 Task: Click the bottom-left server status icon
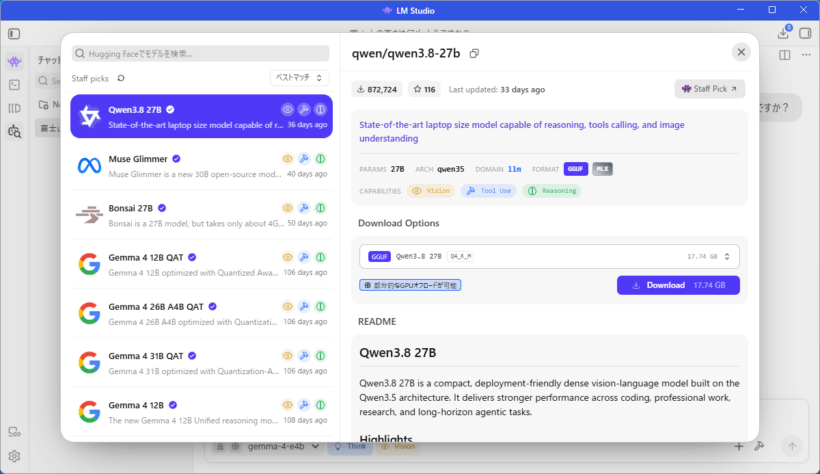pos(14,432)
